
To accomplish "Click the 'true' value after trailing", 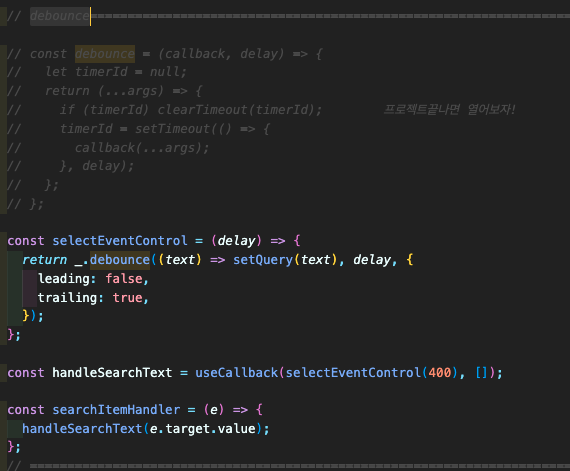I will (x=128, y=298).
